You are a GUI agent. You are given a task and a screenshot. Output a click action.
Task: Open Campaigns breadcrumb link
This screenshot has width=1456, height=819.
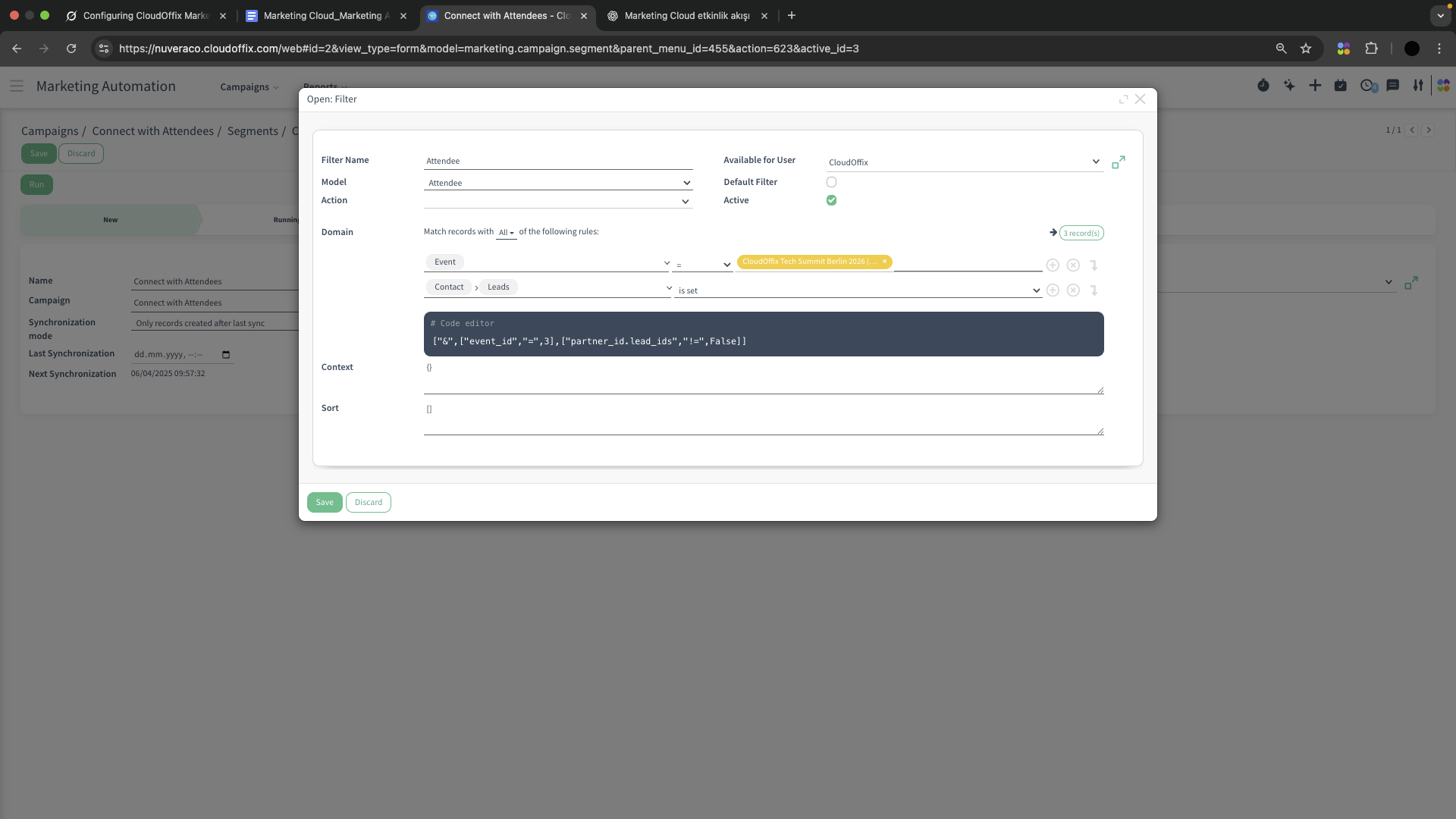(50, 131)
